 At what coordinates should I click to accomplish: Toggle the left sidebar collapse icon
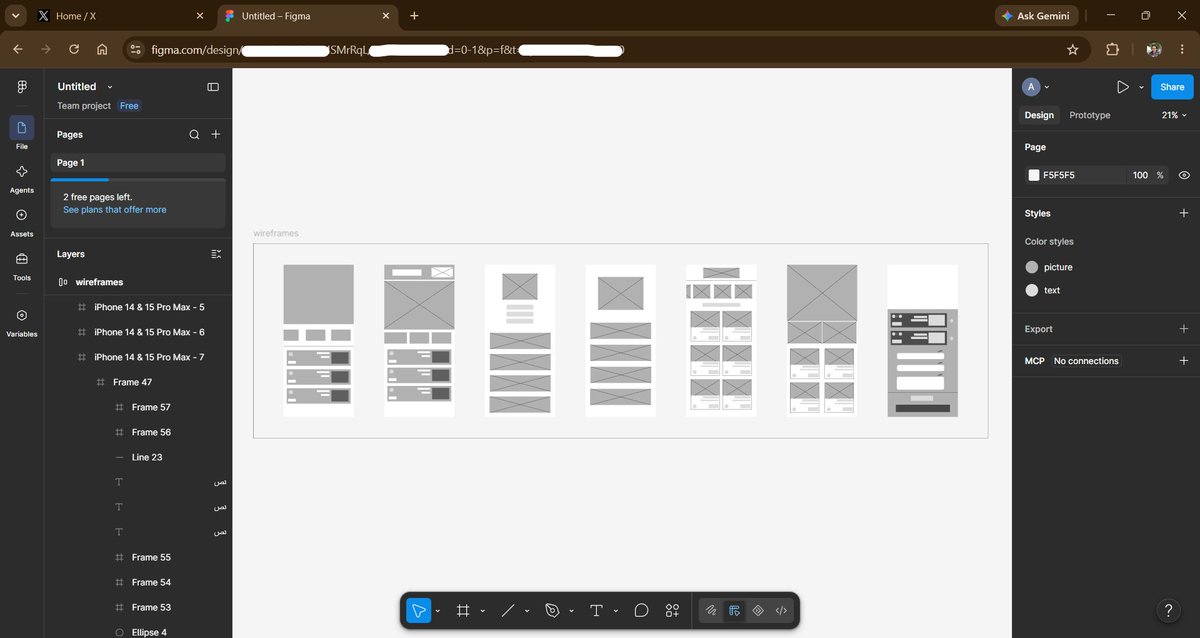tap(213, 87)
